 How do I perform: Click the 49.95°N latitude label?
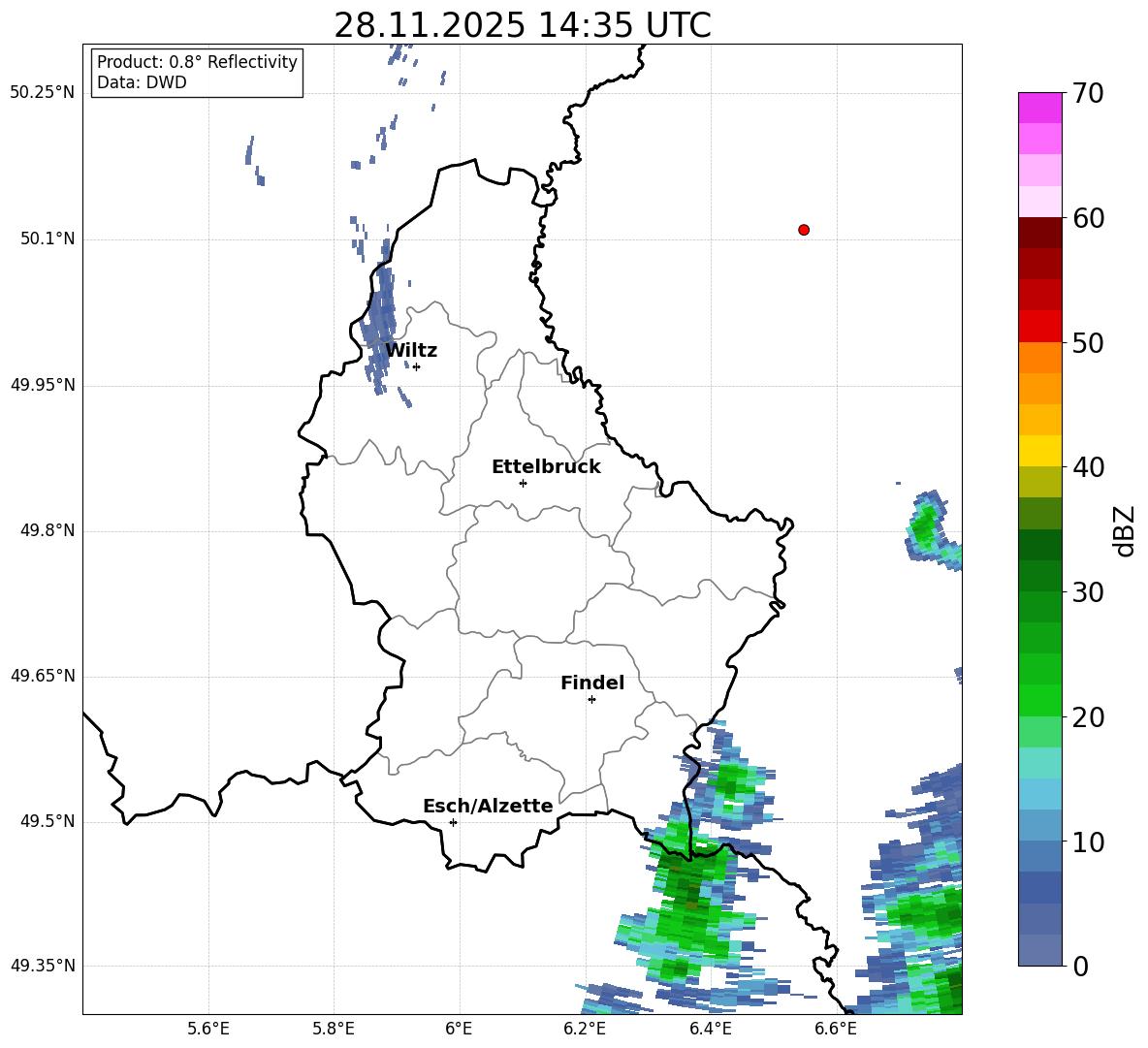[43, 385]
